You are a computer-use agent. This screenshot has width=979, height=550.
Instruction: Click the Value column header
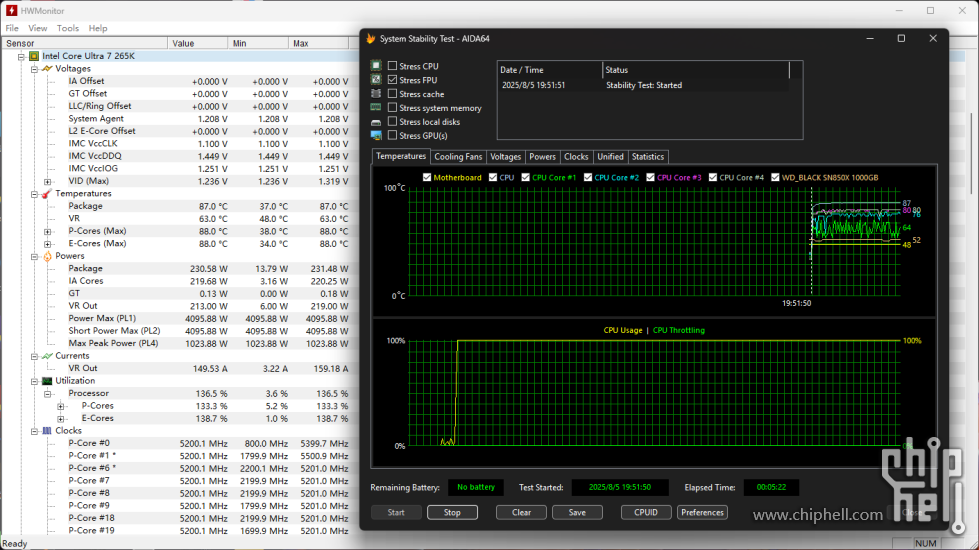[x=197, y=43]
